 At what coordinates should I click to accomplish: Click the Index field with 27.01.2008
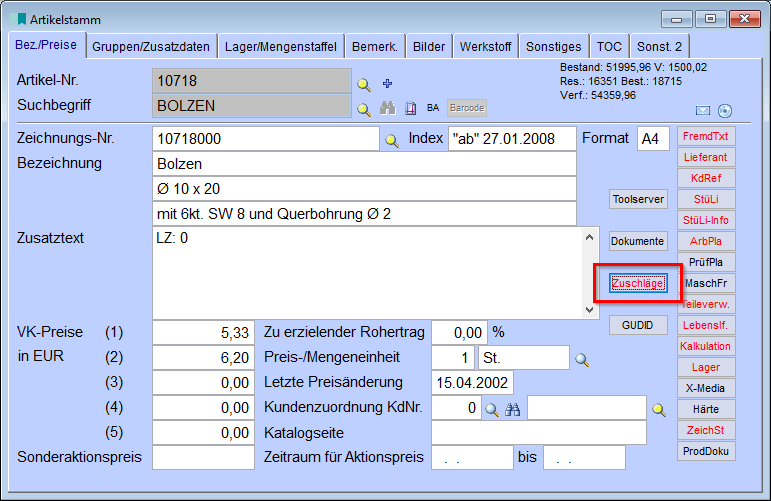point(512,139)
